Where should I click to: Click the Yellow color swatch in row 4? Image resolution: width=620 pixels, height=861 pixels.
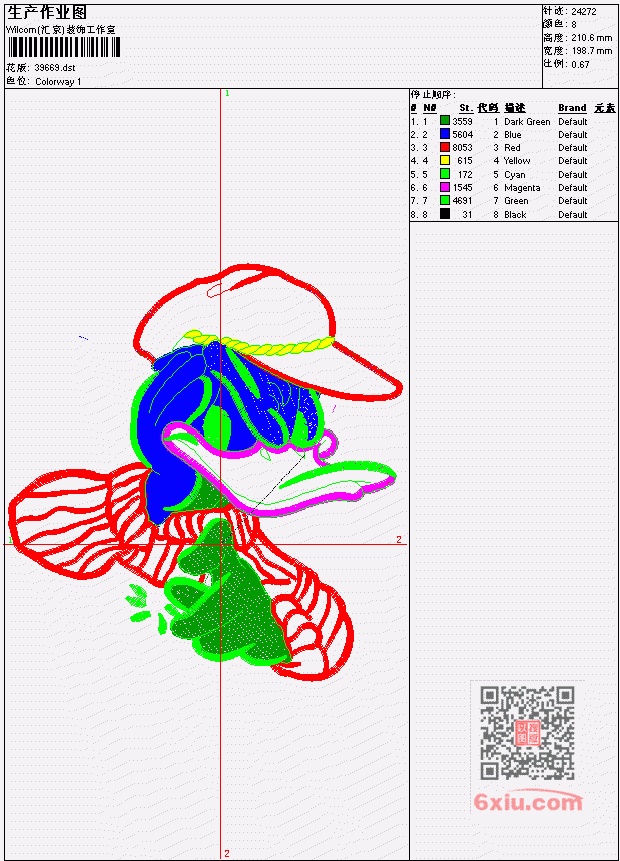point(445,160)
